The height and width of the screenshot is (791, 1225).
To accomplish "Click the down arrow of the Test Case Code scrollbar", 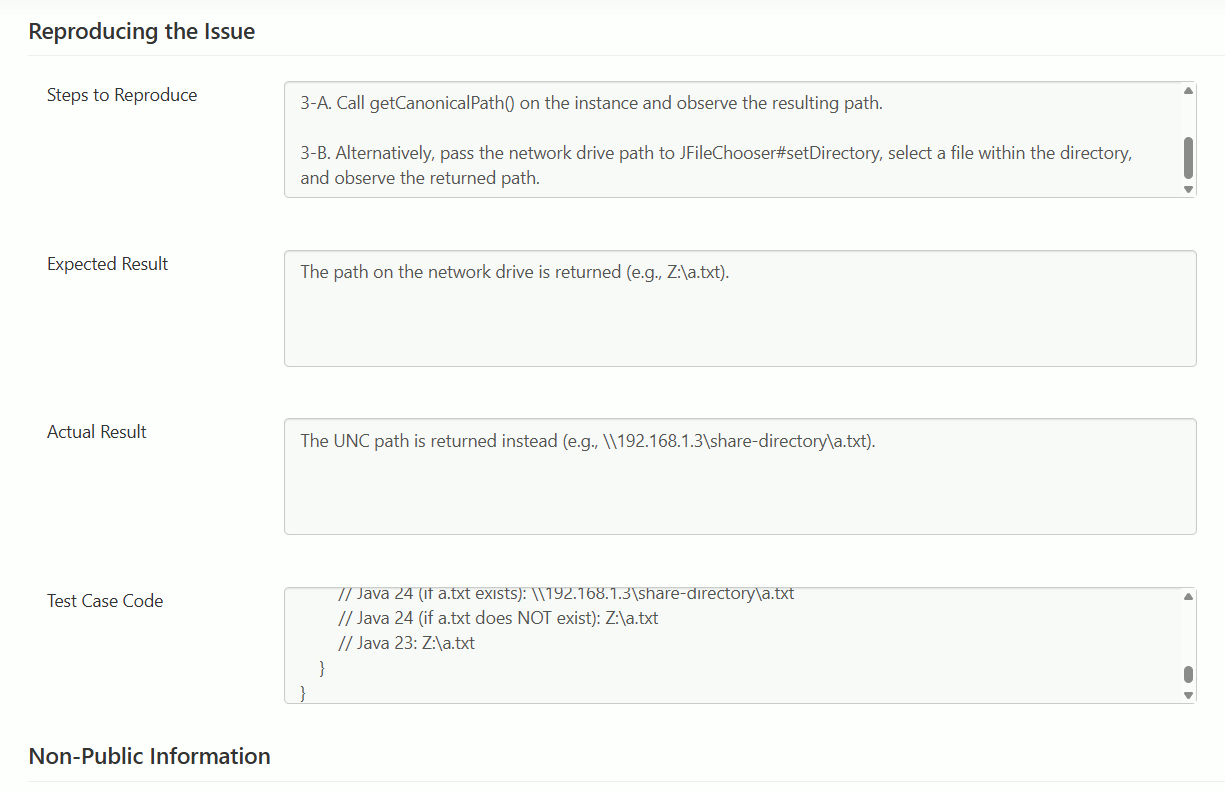I will [x=1188, y=695].
